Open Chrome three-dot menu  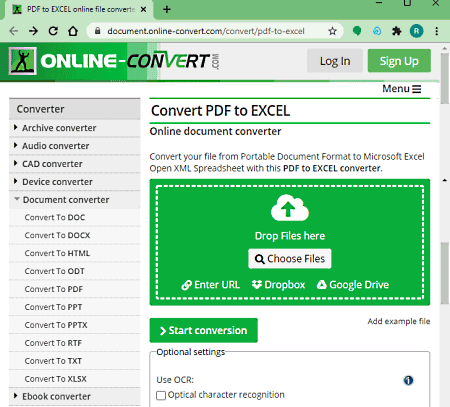coord(437,31)
